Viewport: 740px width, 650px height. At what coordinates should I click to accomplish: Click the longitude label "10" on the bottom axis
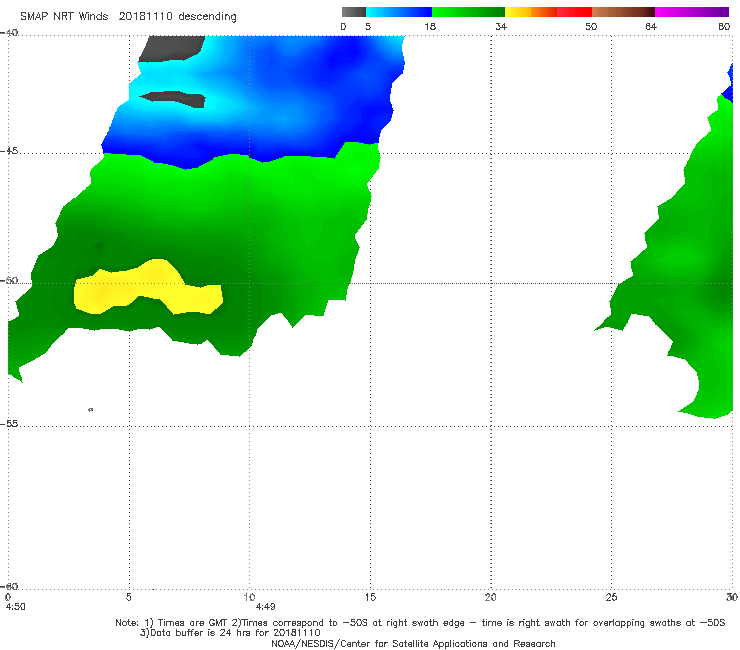pyautogui.click(x=249, y=597)
